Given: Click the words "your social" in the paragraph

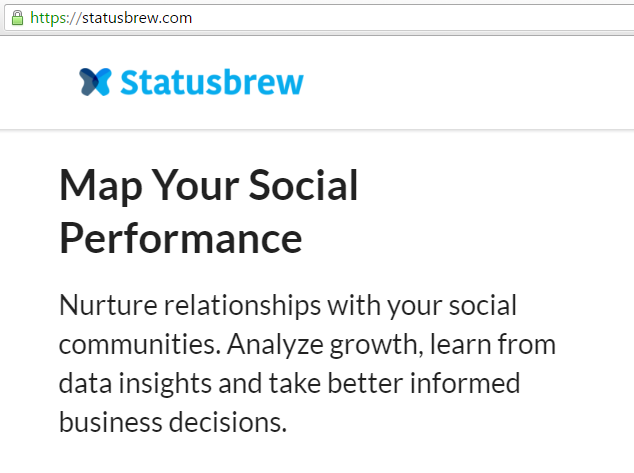Looking at the screenshot, I should tap(452, 306).
